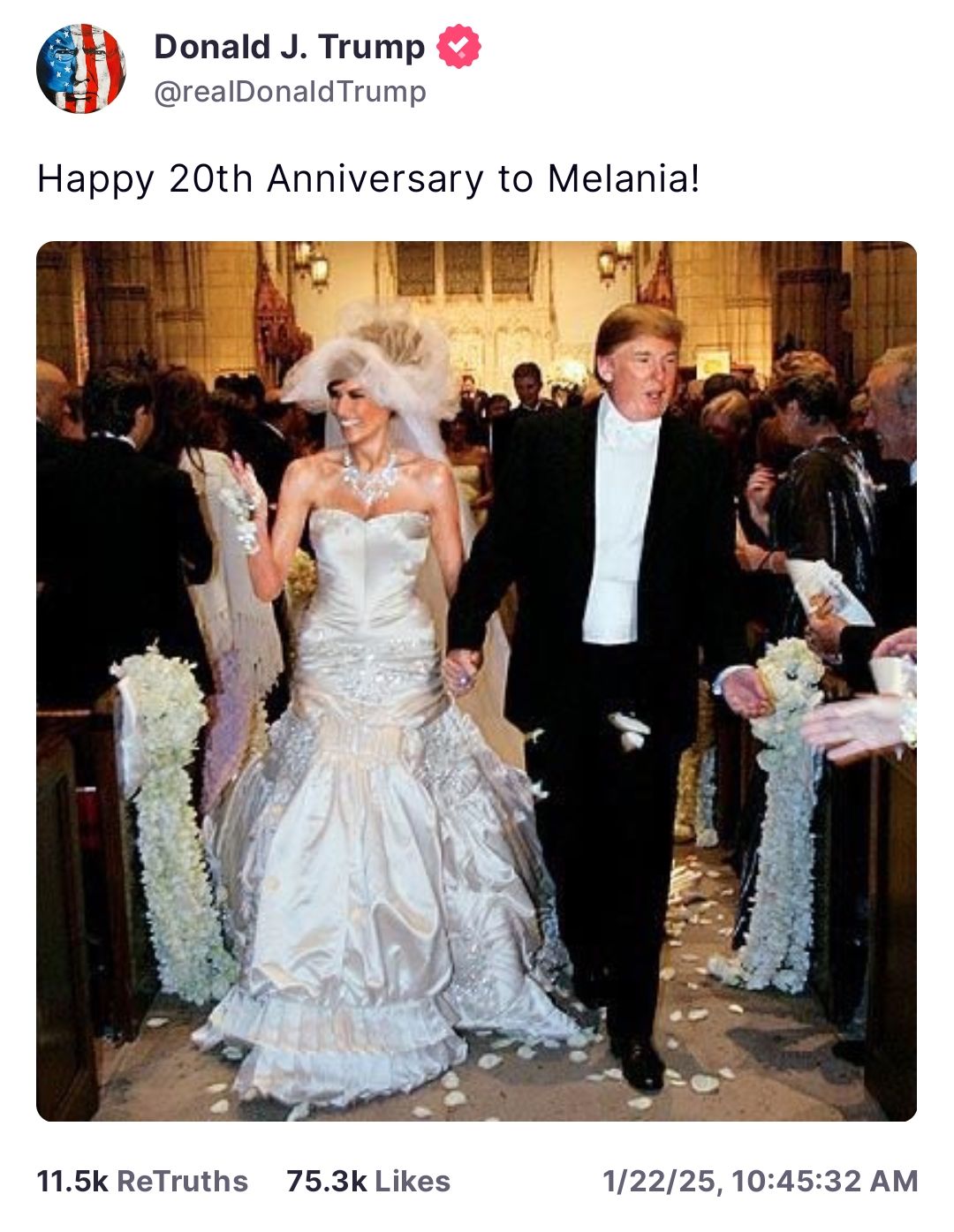
Task: Click the bride's sparkling necklace in photo
Action: click(370, 478)
